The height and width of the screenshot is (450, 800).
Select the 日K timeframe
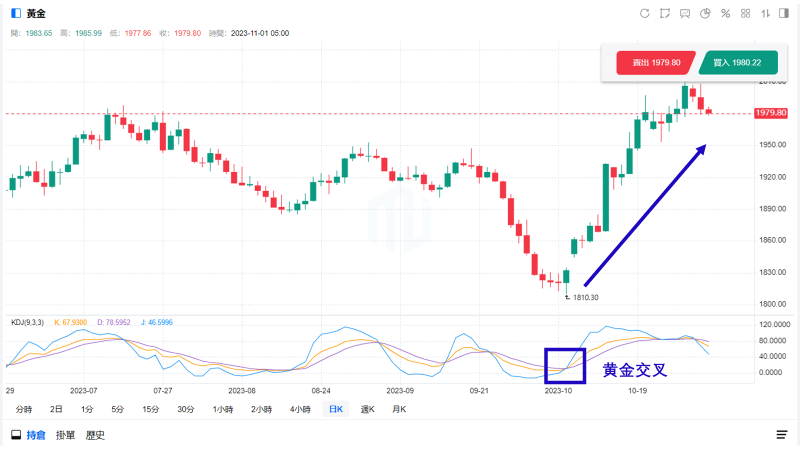tap(336, 409)
